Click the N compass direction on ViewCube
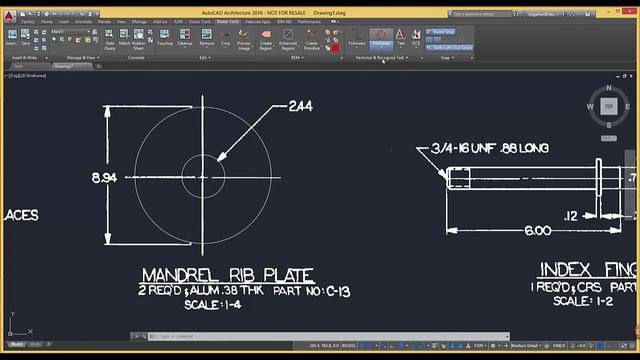This screenshot has height=360, width=640. [609, 88]
